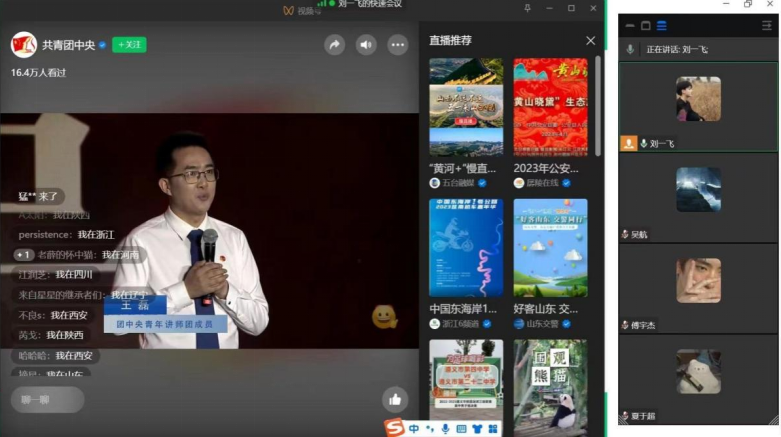The image size is (781, 437).
Task: Open the three-dot more options menu
Action: (x=397, y=45)
